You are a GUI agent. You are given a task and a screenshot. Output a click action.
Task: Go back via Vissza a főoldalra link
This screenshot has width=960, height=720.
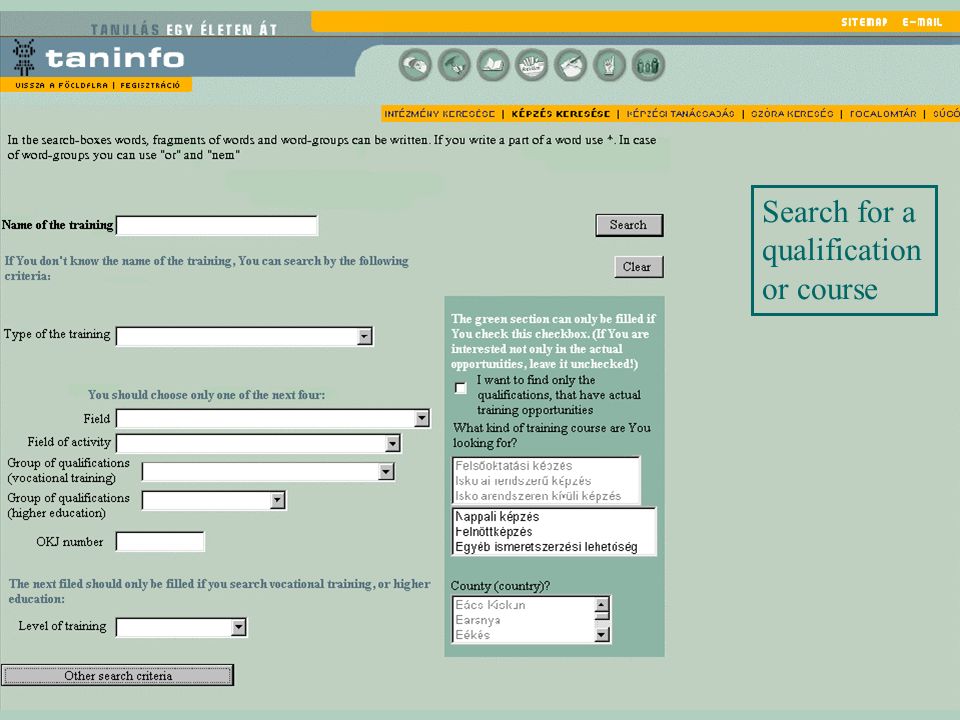pos(61,86)
